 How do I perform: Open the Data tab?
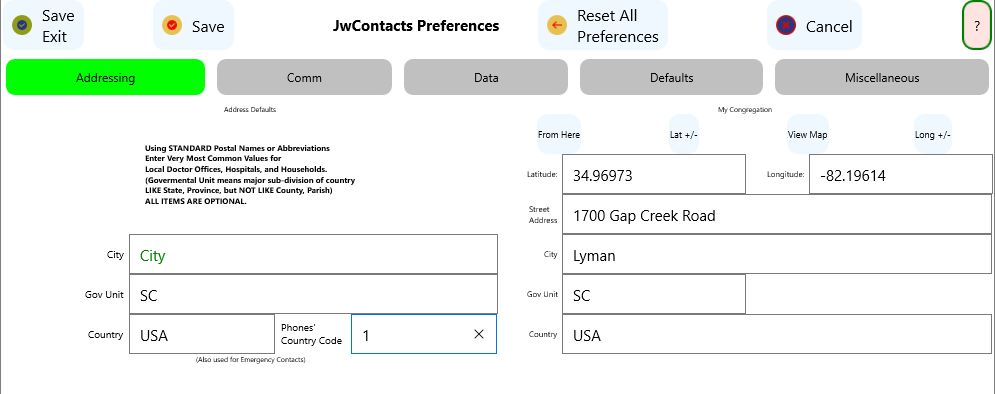coord(485,77)
